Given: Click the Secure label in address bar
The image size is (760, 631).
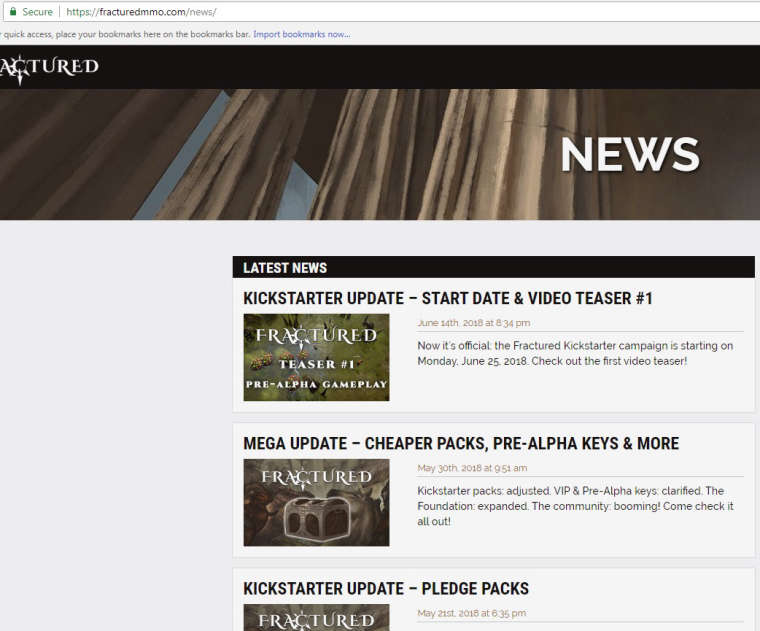Looking at the screenshot, I should (x=37, y=12).
